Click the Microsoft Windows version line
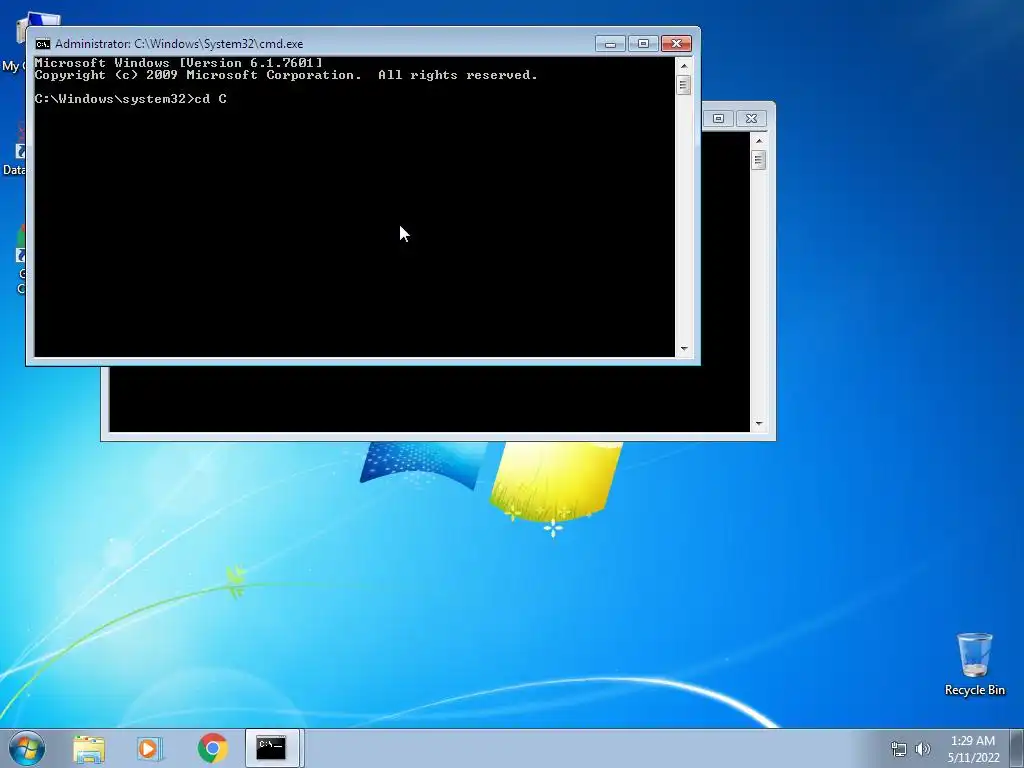The width and height of the screenshot is (1024, 768). coord(178,63)
